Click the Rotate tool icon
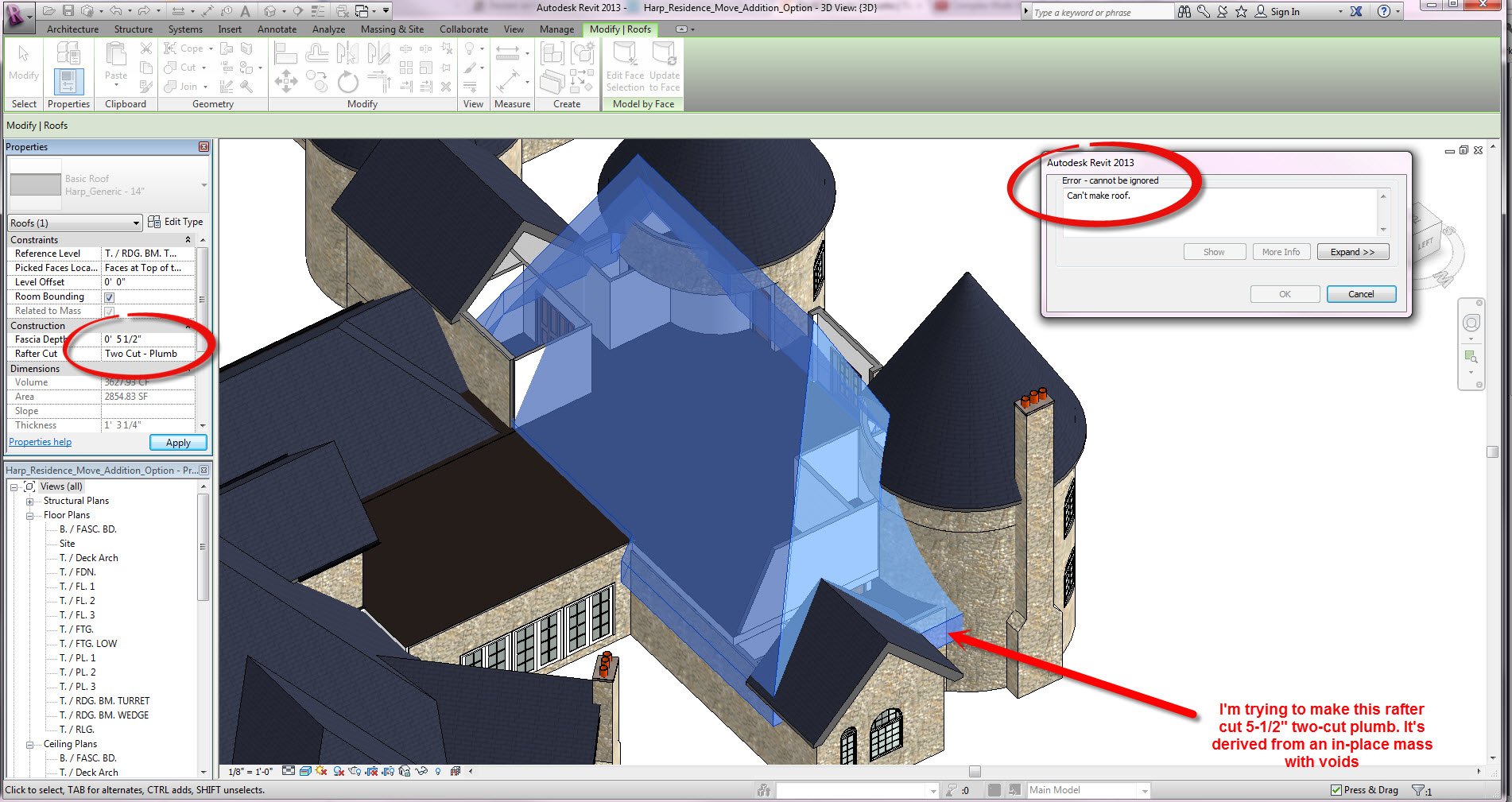The width and height of the screenshot is (1512, 802). click(347, 81)
